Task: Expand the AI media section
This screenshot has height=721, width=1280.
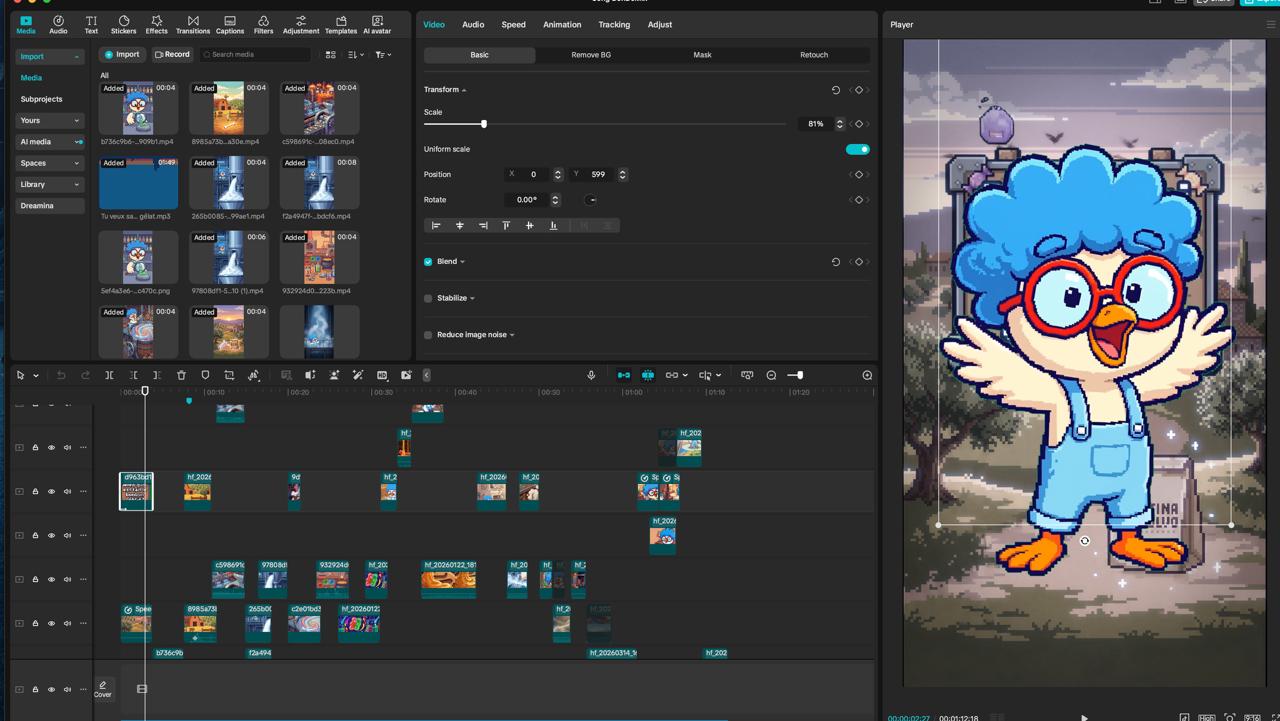Action: [x=78, y=142]
